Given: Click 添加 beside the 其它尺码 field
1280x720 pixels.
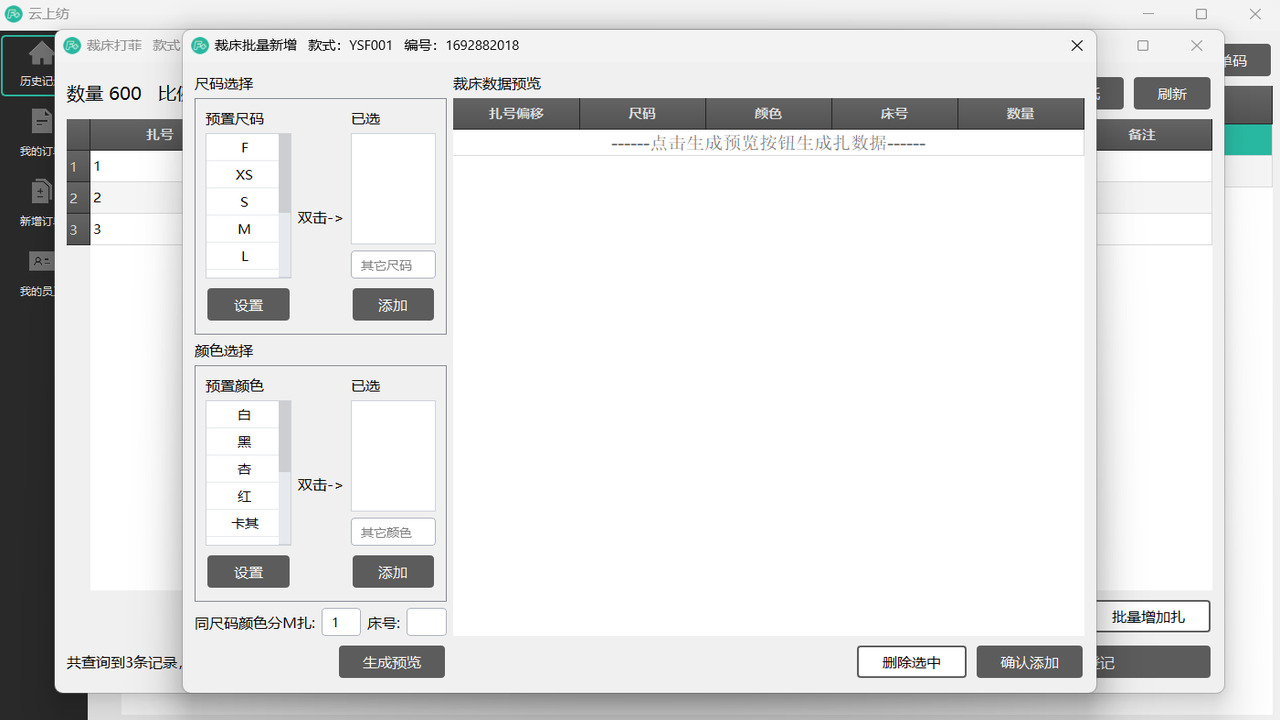Looking at the screenshot, I should point(393,304).
